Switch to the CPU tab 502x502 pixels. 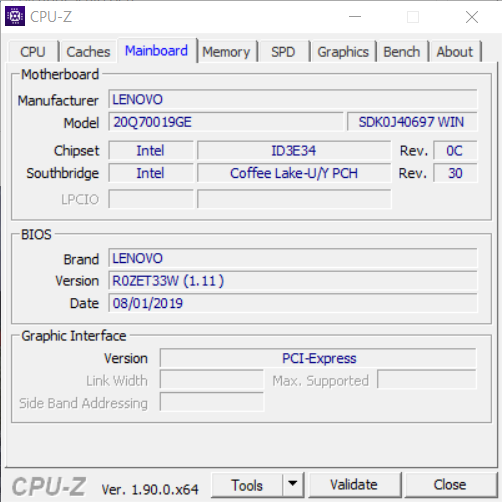coord(33,52)
